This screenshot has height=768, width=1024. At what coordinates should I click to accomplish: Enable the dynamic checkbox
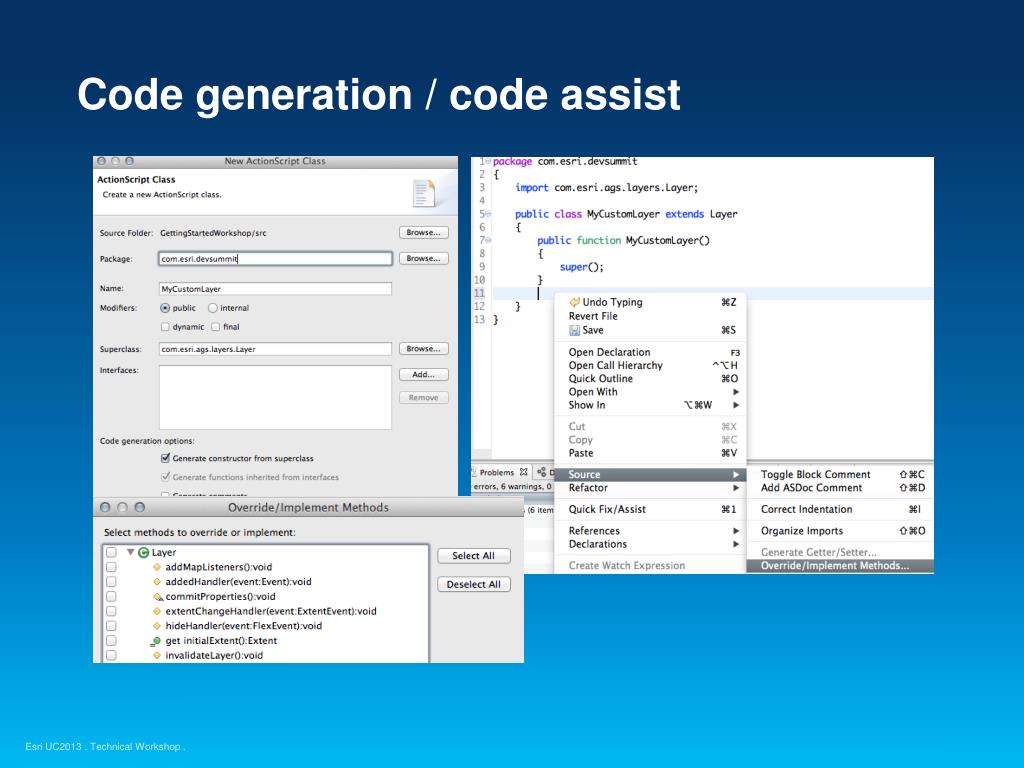tap(165, 327)
